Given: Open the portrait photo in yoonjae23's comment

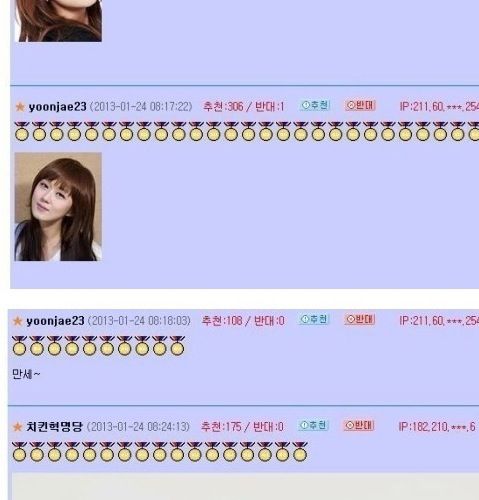Looking at the screenshot, I should 58,206.
